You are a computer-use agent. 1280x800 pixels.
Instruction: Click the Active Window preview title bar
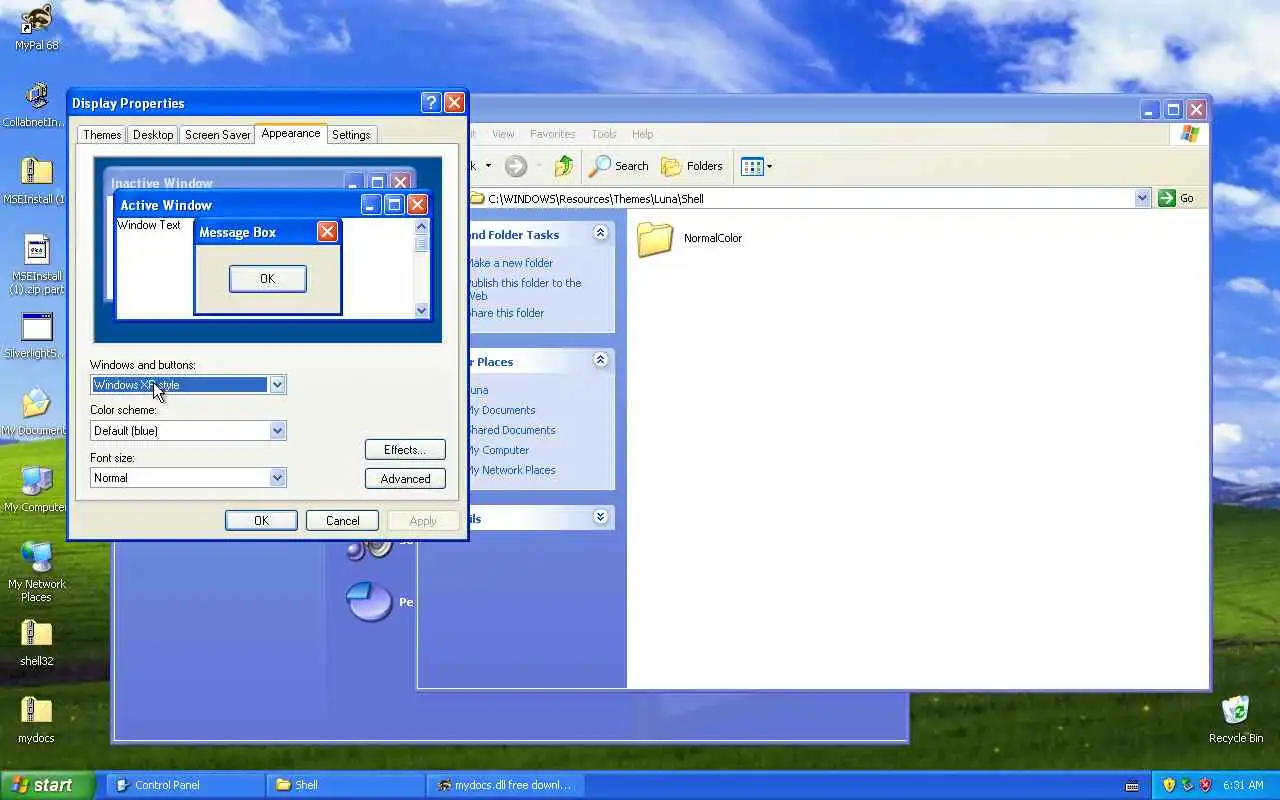tap(273, 205)
